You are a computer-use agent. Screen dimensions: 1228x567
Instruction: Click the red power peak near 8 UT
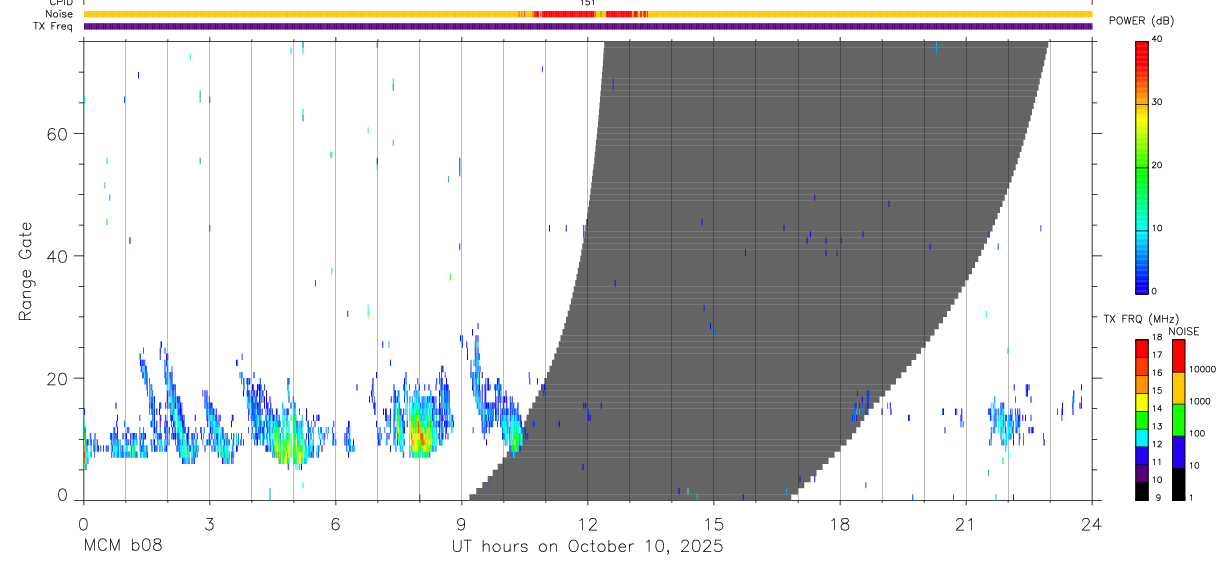click(421, 437)
